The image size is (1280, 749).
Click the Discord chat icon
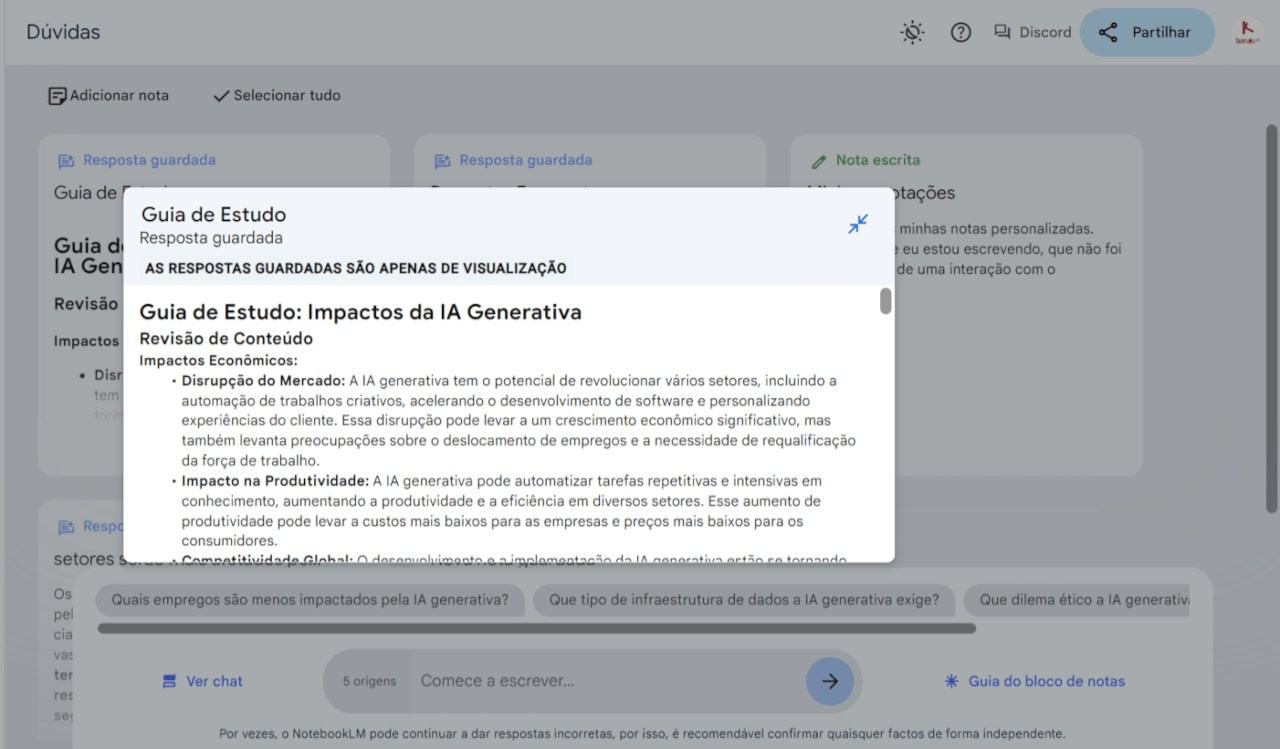click(1002, 32)
